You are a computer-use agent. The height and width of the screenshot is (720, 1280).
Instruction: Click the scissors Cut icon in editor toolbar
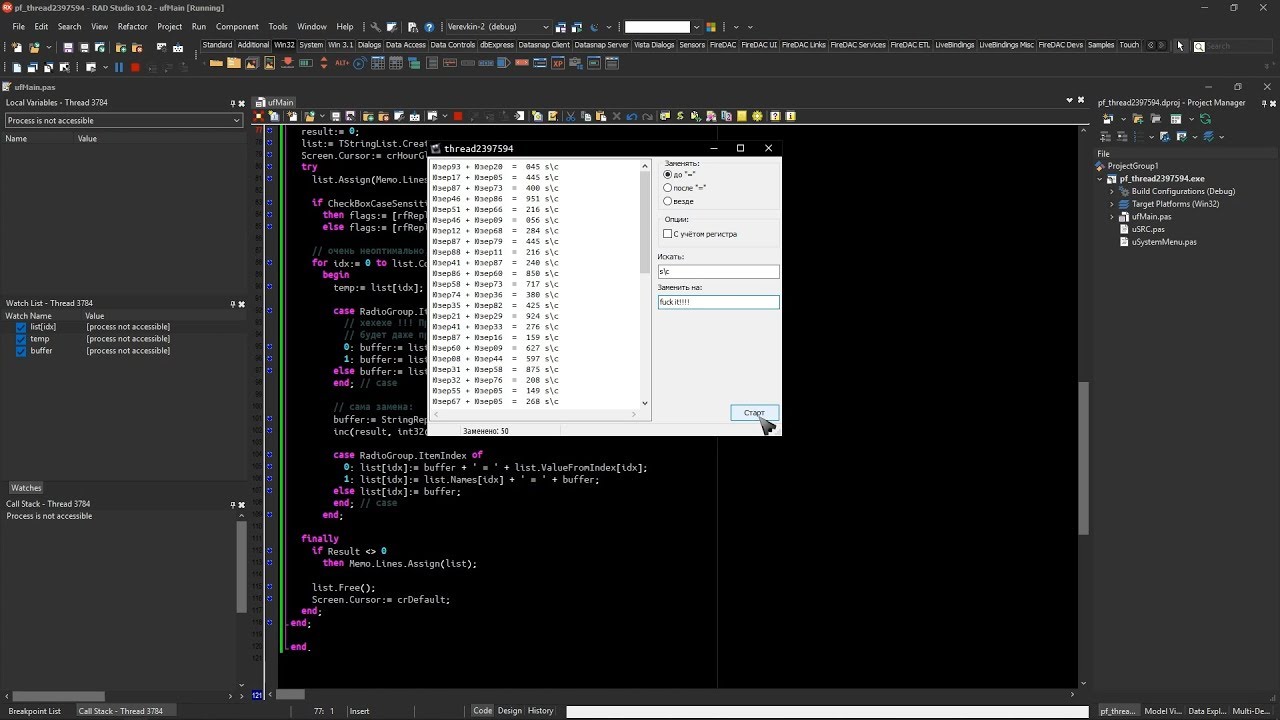pyautogui.click(x=571, y=116)
